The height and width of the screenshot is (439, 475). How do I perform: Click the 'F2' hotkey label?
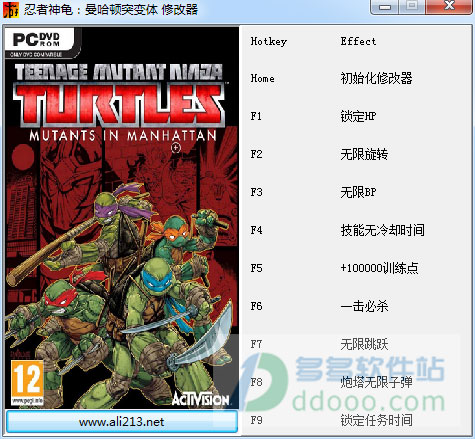tap(256, 154)
